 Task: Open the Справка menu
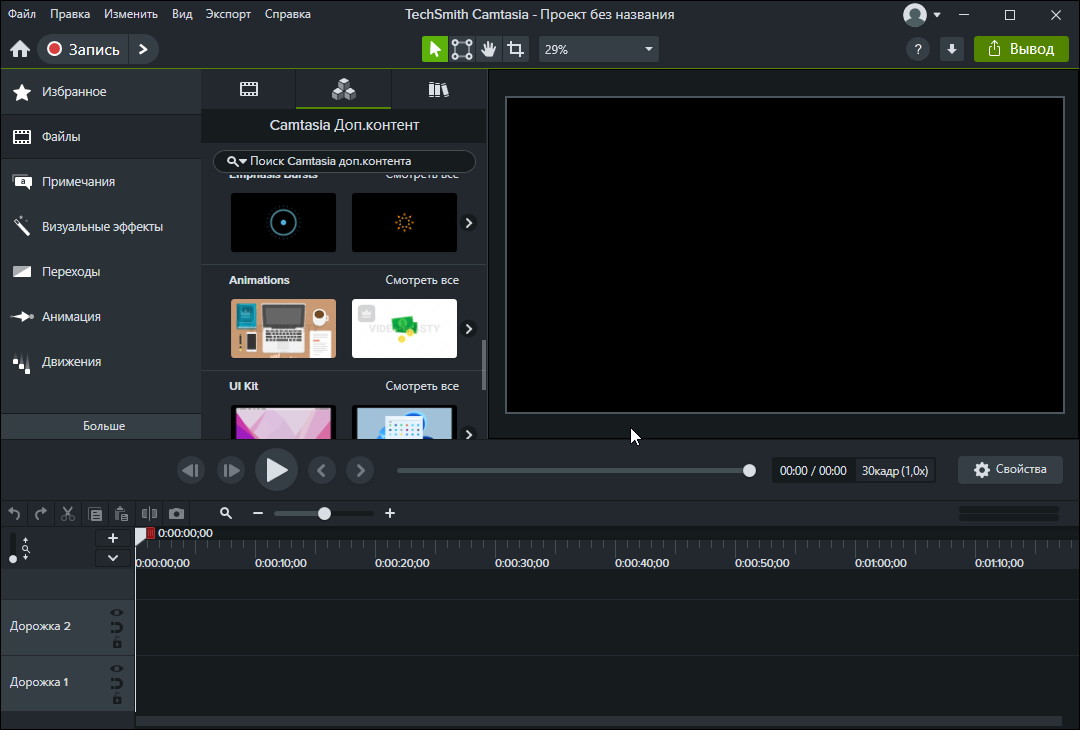click(287, 14)
